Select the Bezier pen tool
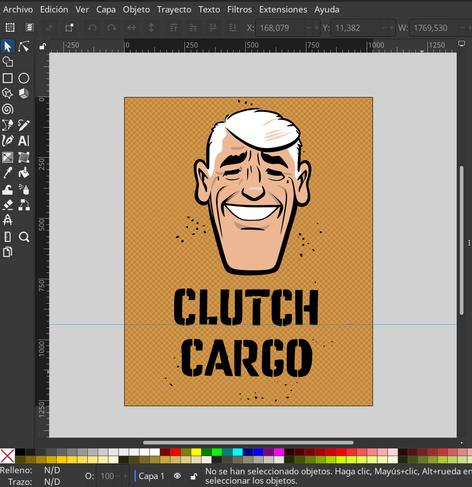The width and height of the screenshot is (472, 487). [8, 125]
